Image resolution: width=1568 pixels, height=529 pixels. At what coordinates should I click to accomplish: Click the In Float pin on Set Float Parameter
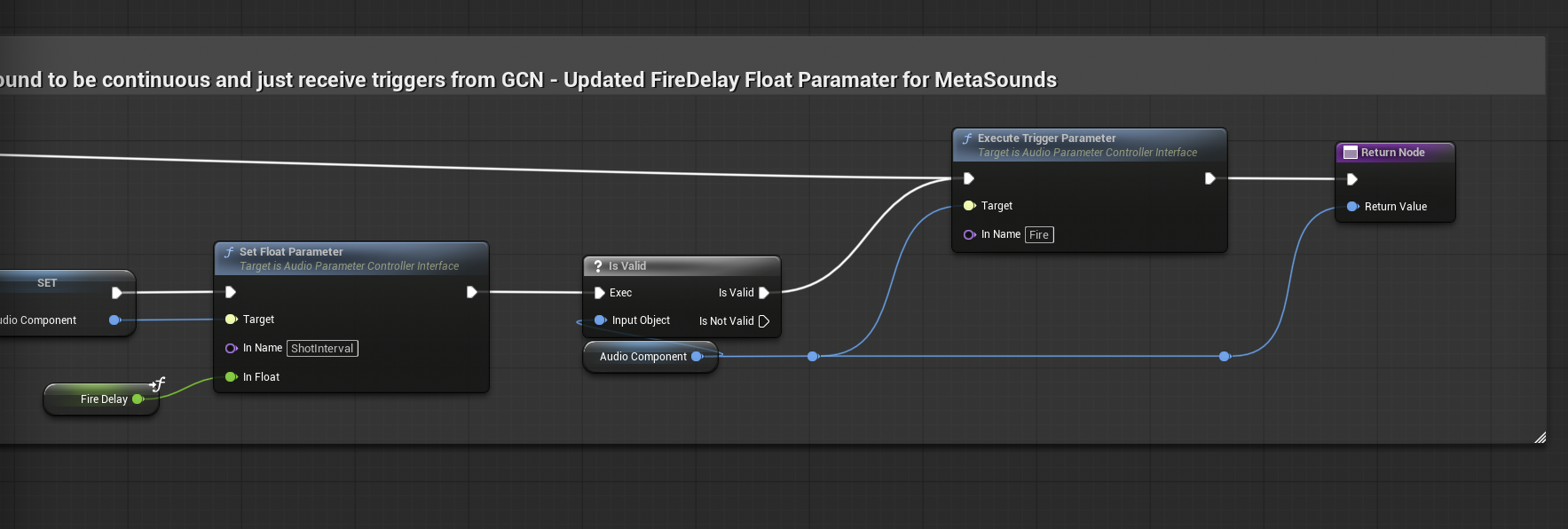click(x=231, y=377)
